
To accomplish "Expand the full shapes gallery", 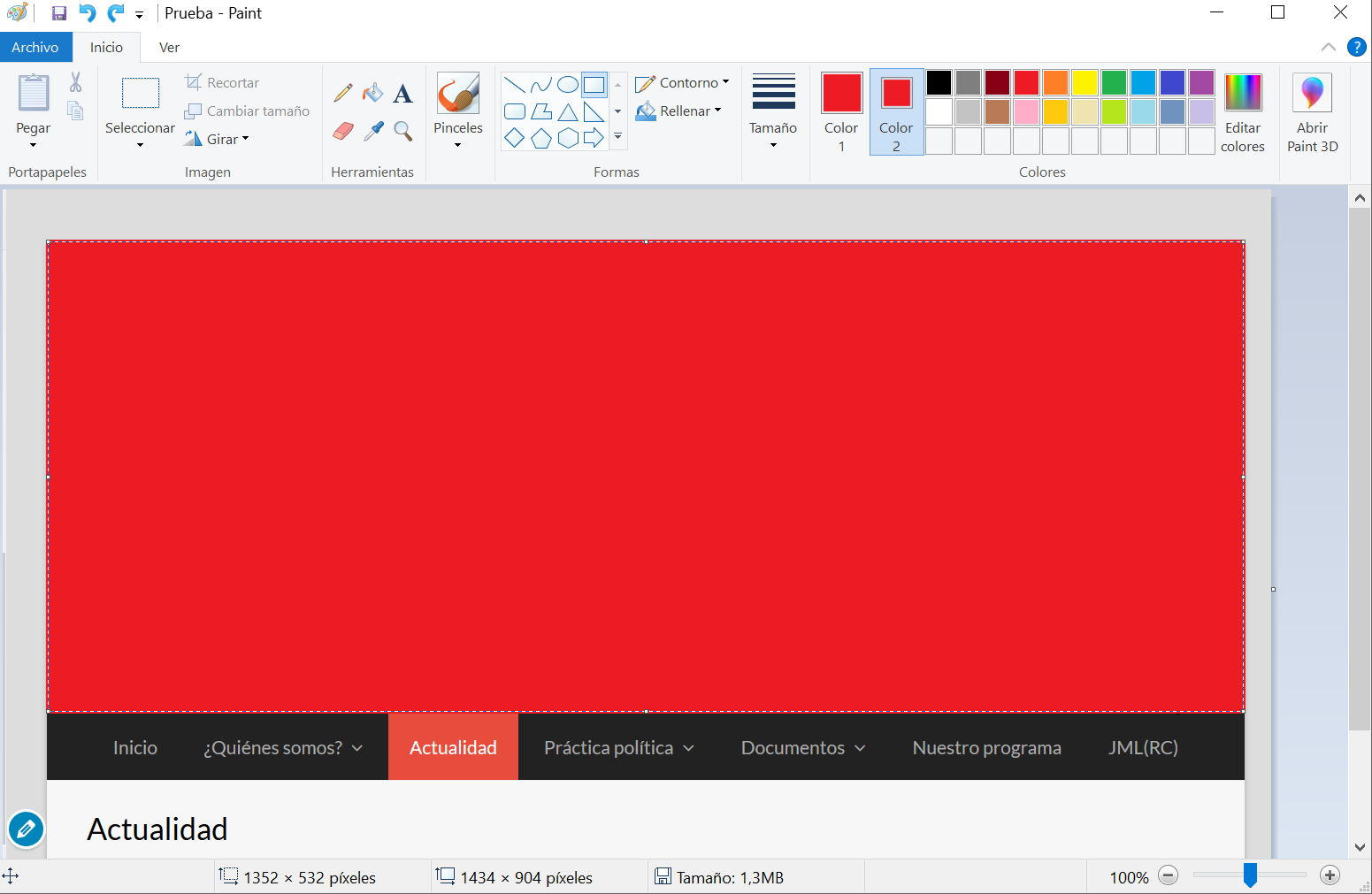I will tap(617, 137).
